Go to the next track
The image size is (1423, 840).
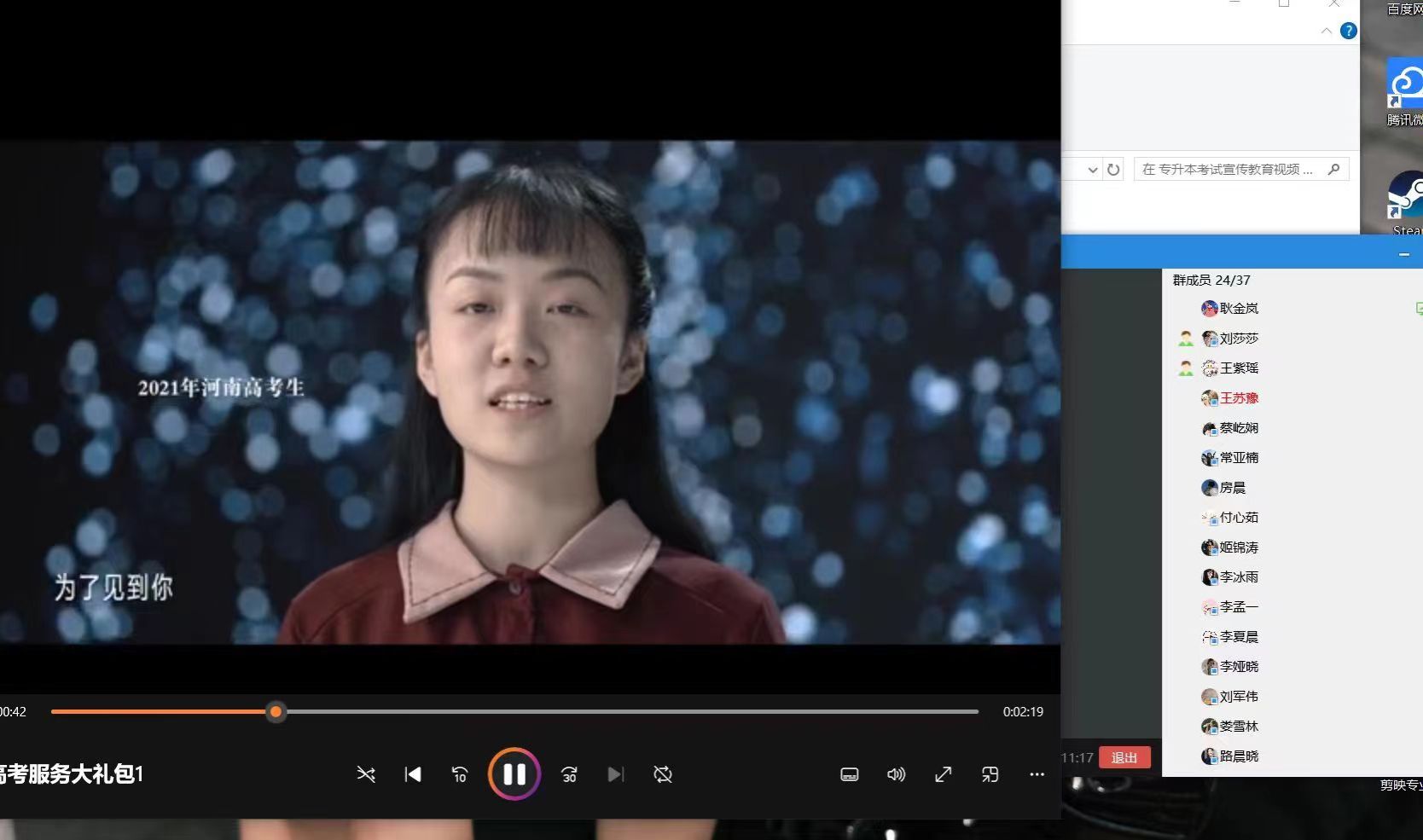pos(616,774)
